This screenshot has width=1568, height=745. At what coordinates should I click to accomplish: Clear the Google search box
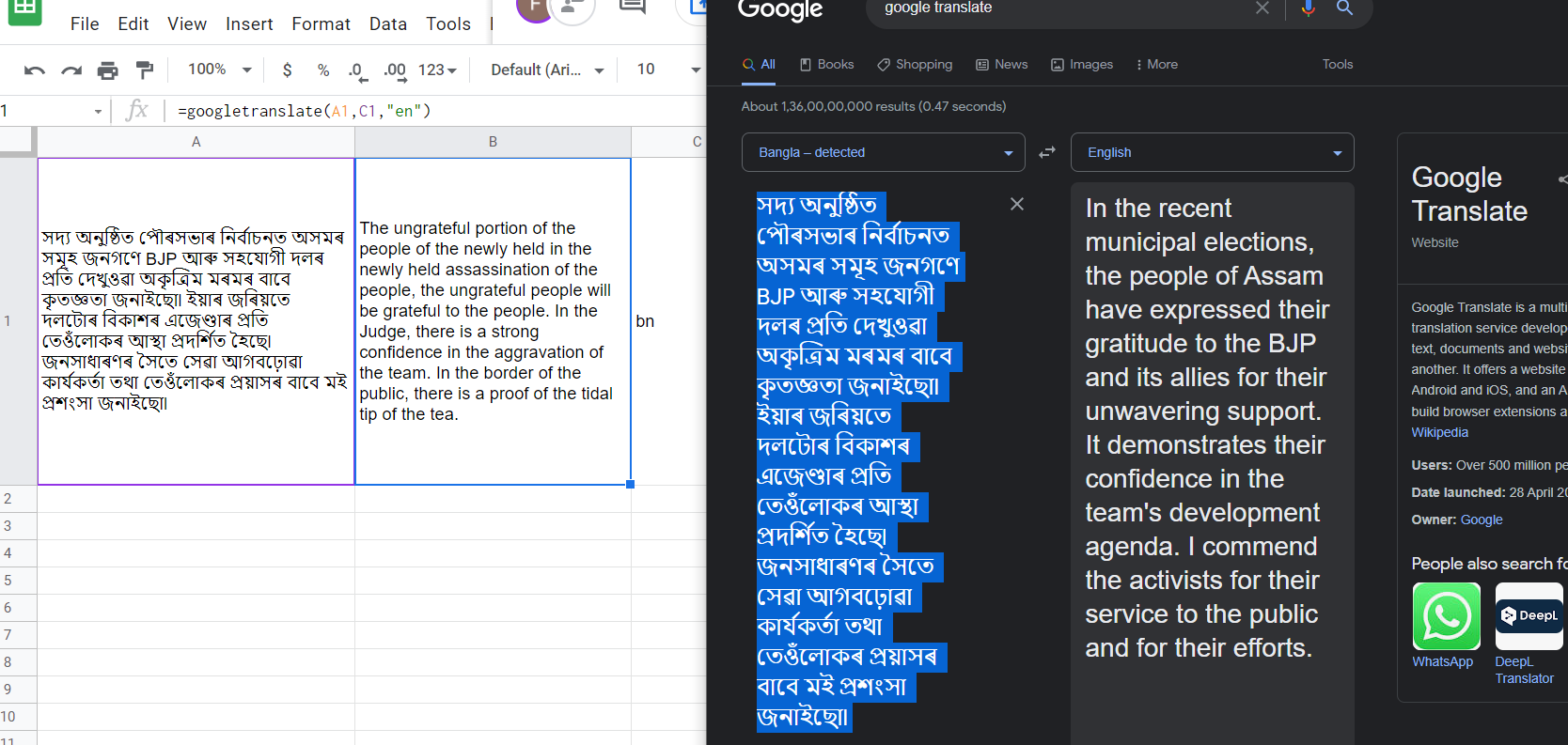[x=1262, y=8]
